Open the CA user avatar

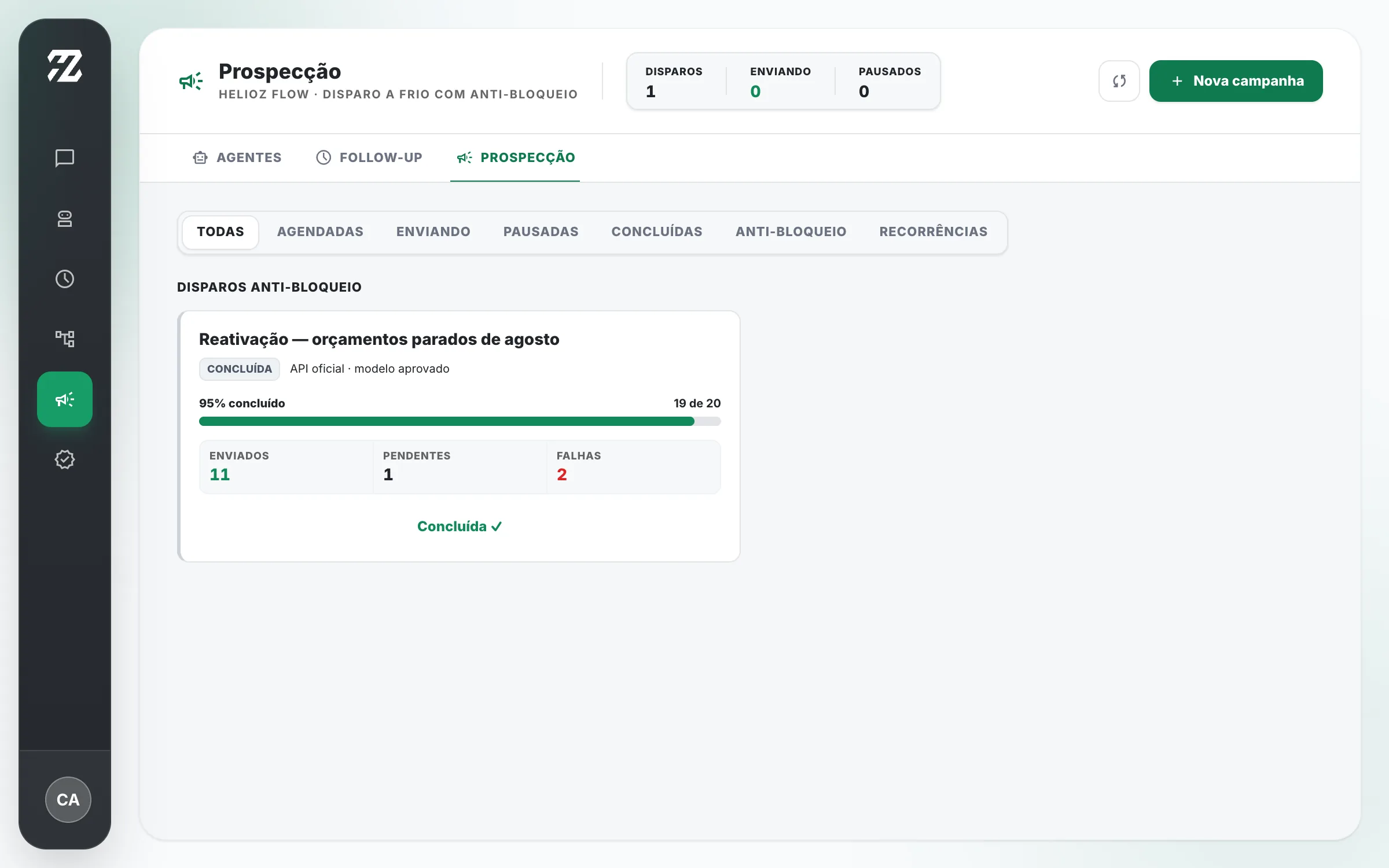pyautogui.click(x=68, y=799)
